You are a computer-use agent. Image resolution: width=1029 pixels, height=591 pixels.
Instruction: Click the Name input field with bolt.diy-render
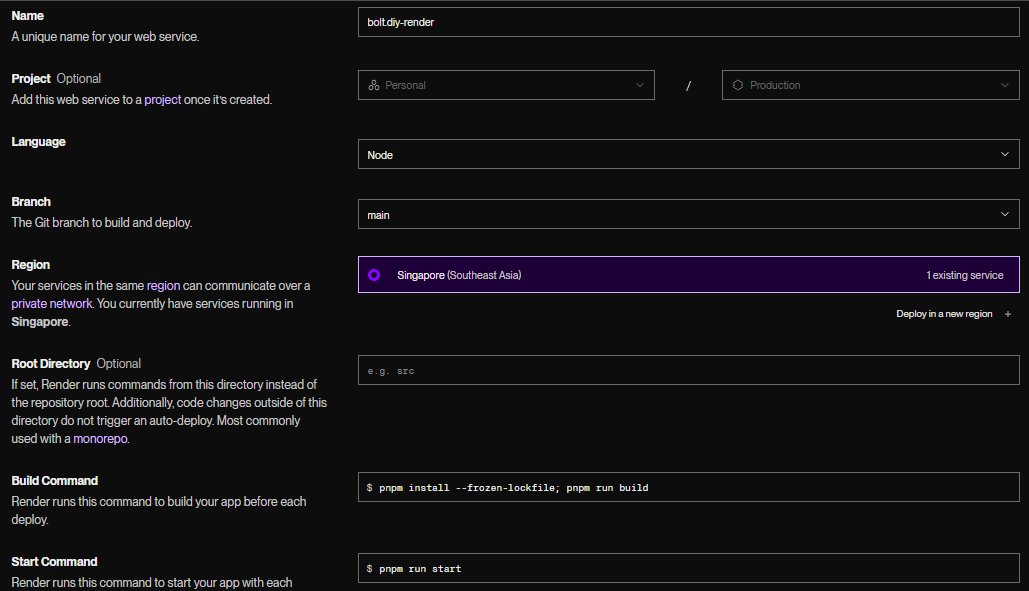688,22
